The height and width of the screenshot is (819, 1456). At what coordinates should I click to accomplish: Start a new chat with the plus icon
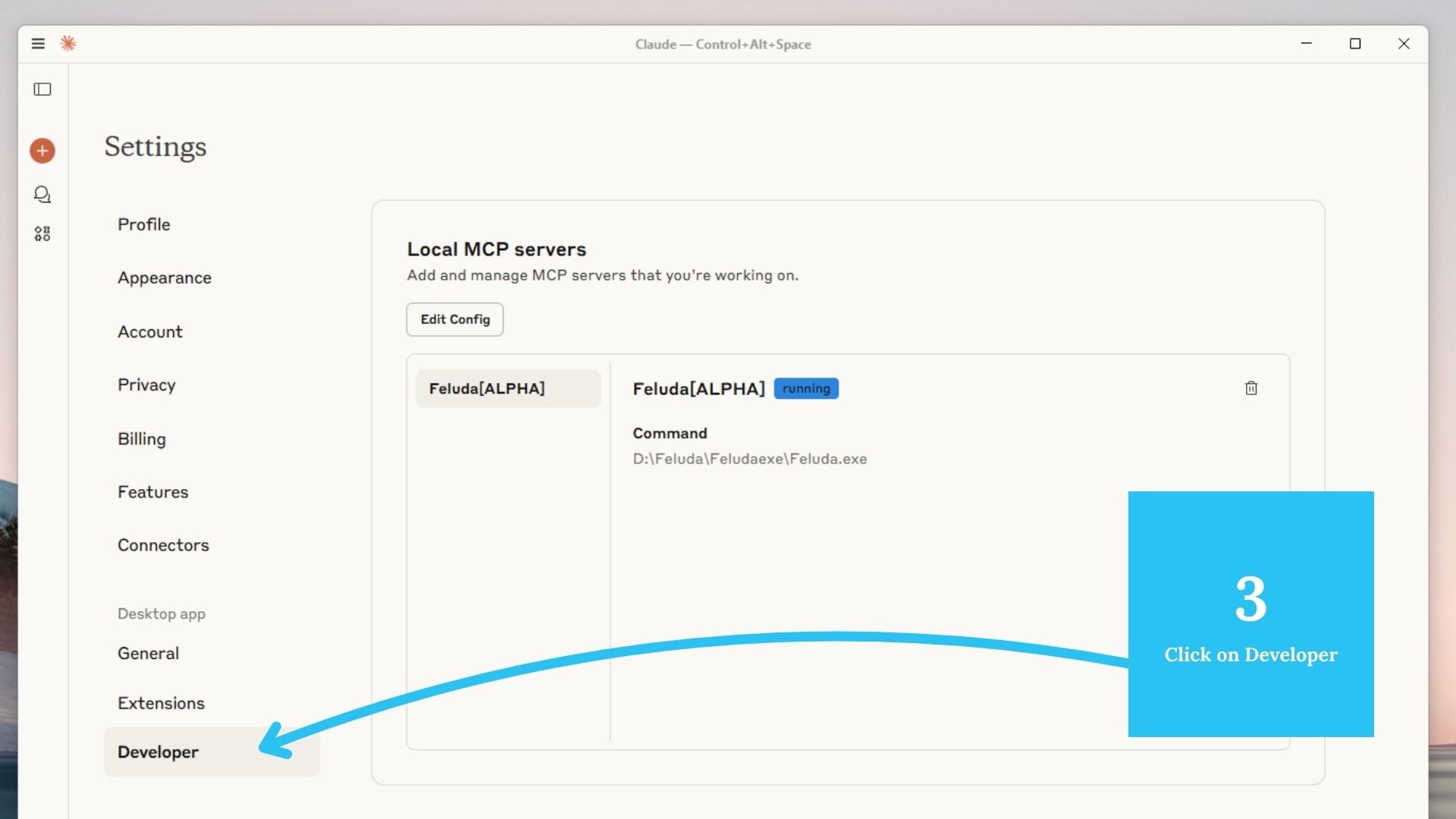click(42, 150)
